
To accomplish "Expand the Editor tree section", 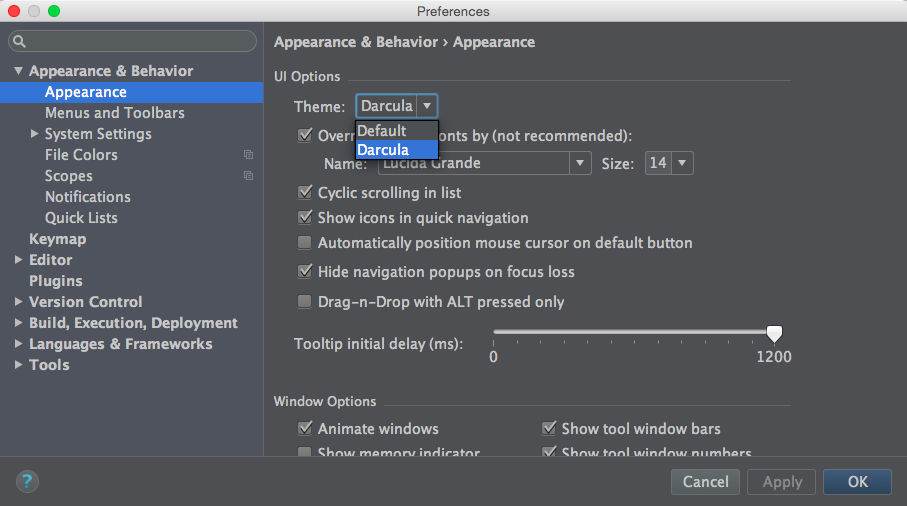I will click(19, 260).
